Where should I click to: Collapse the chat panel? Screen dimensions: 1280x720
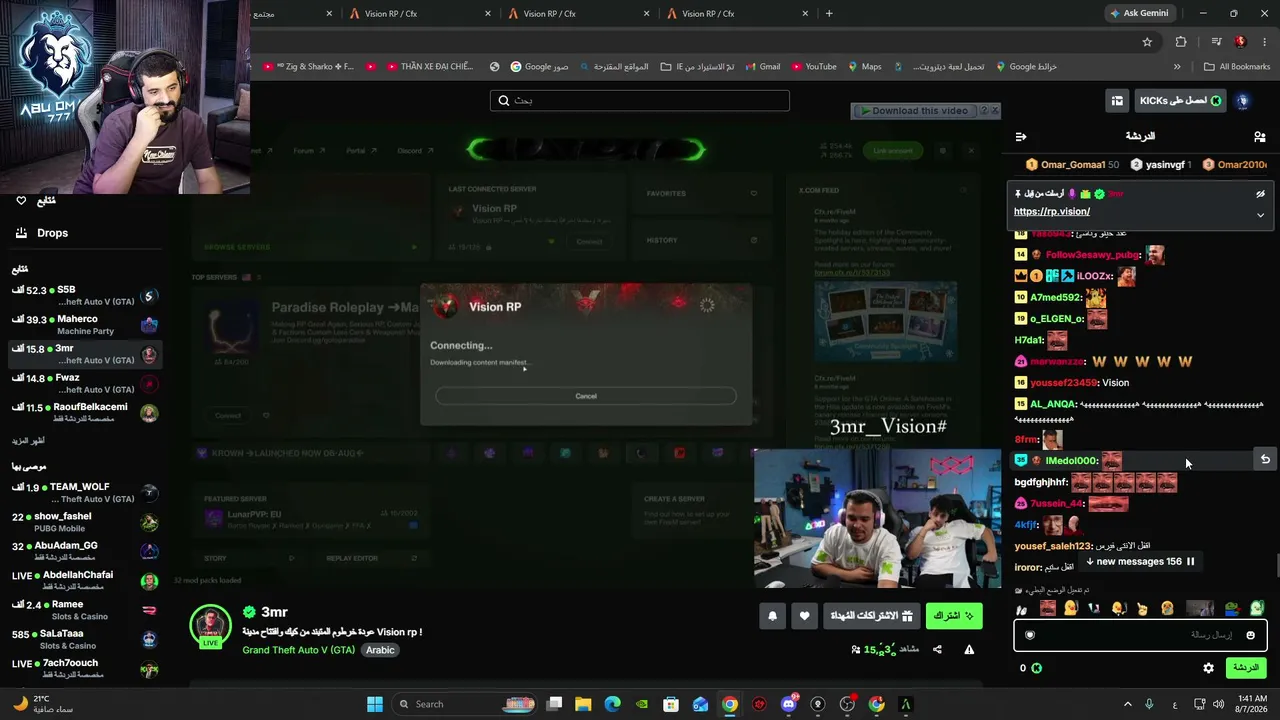1021,136
